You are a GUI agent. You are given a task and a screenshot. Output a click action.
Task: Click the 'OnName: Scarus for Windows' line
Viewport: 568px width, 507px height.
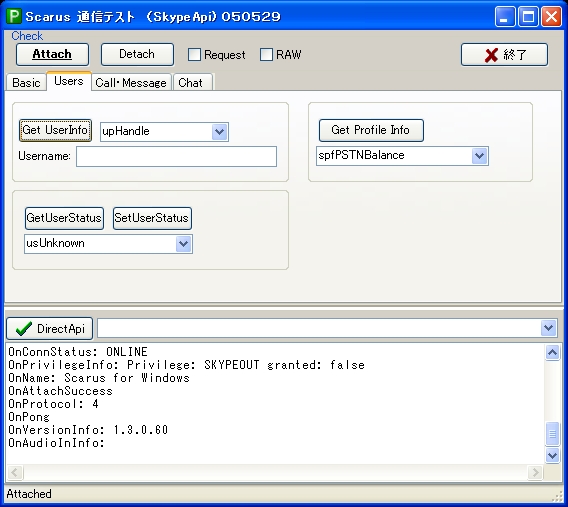coord(99,378)
